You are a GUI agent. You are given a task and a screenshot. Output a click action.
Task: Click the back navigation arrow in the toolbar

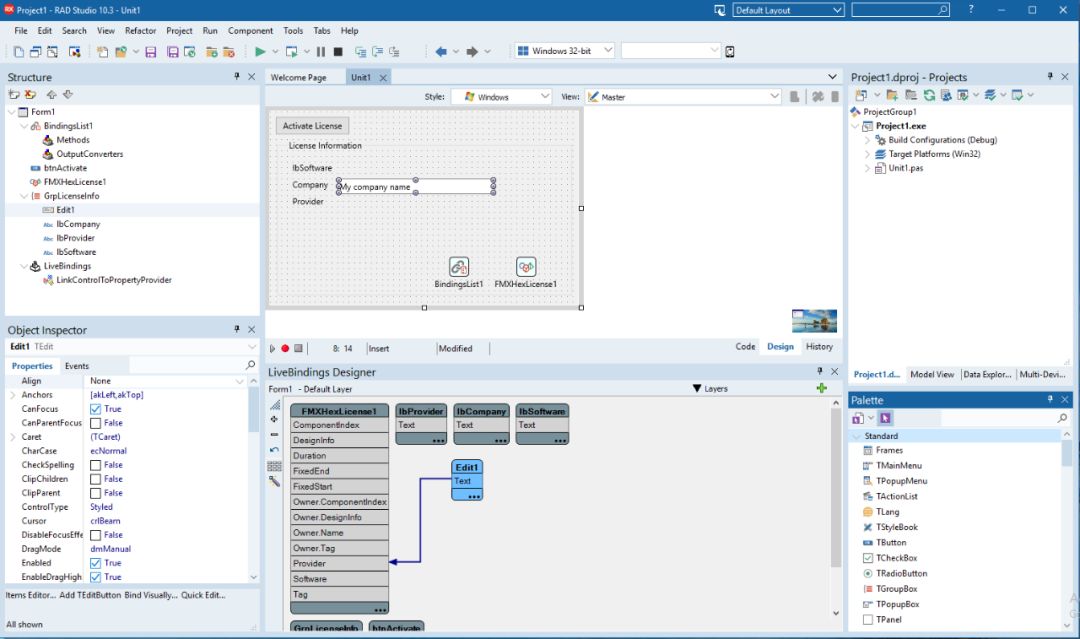441,51
